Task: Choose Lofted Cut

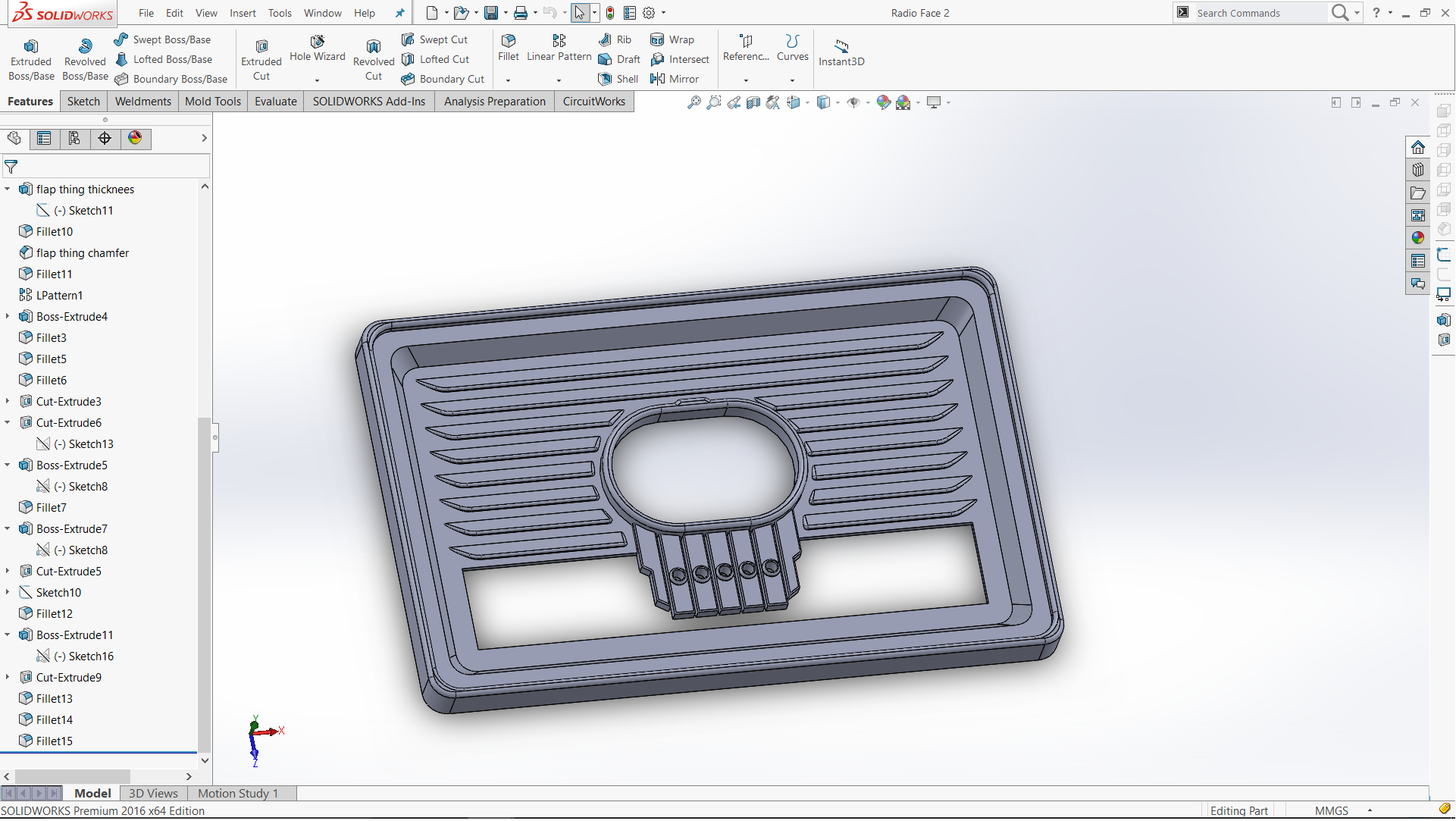Action: [x=436, y=59]
